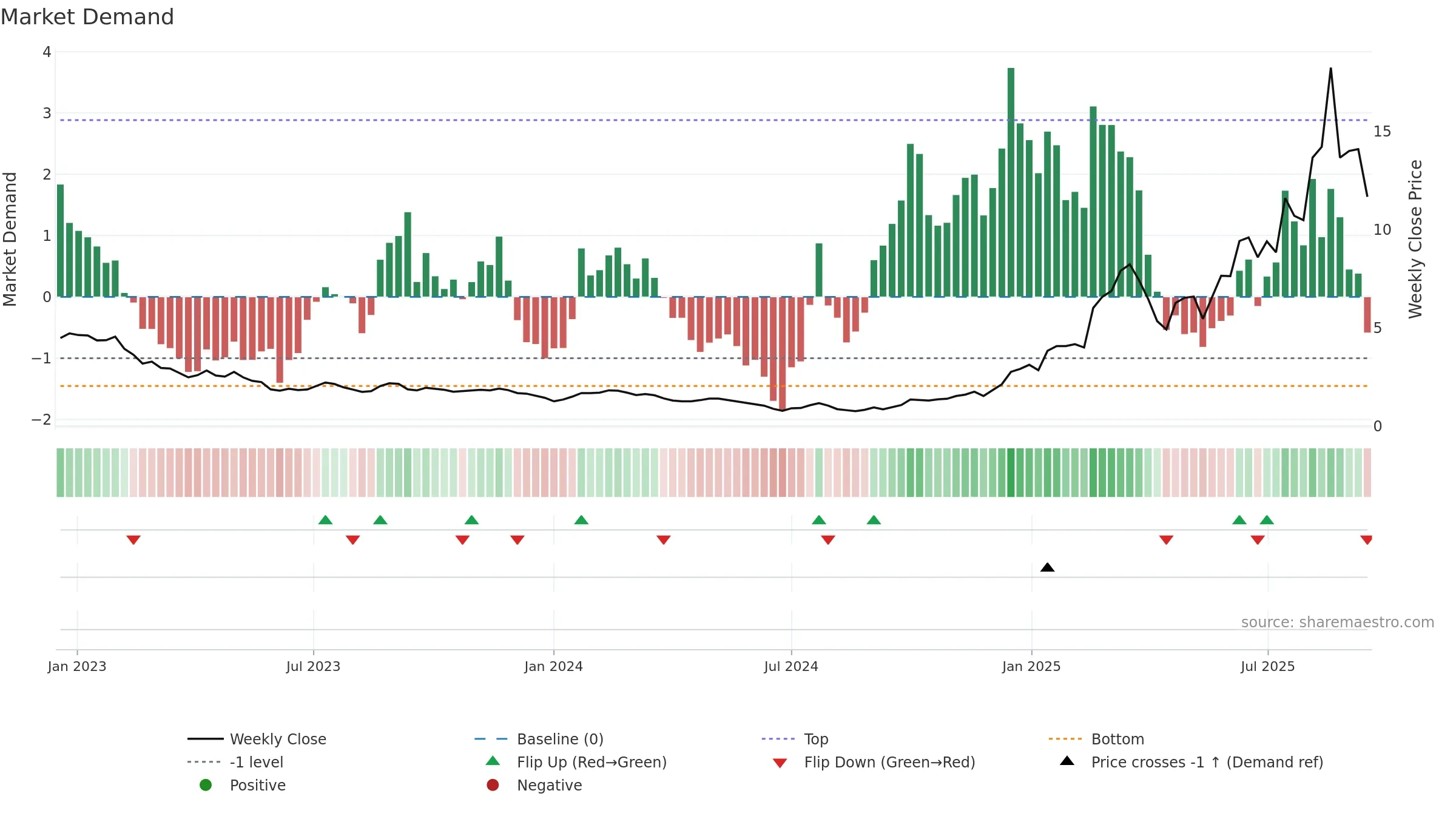
Task: Click the source: sharemaestro.com text
Action: [1338, 622]
